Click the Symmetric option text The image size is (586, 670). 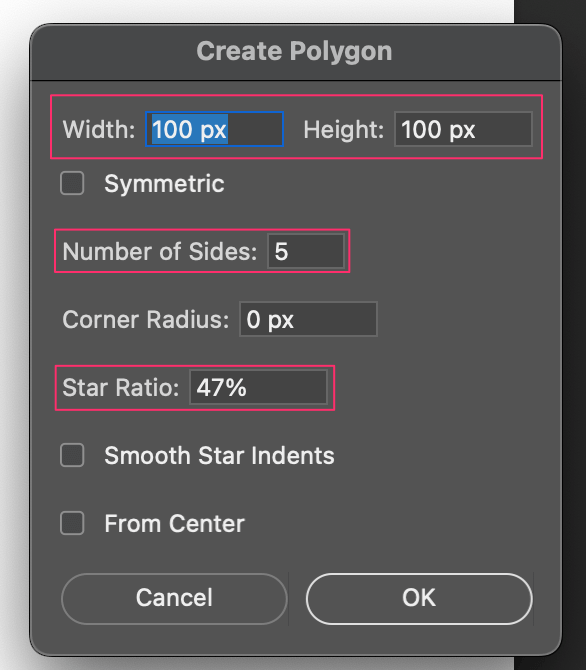coord(164,184)
